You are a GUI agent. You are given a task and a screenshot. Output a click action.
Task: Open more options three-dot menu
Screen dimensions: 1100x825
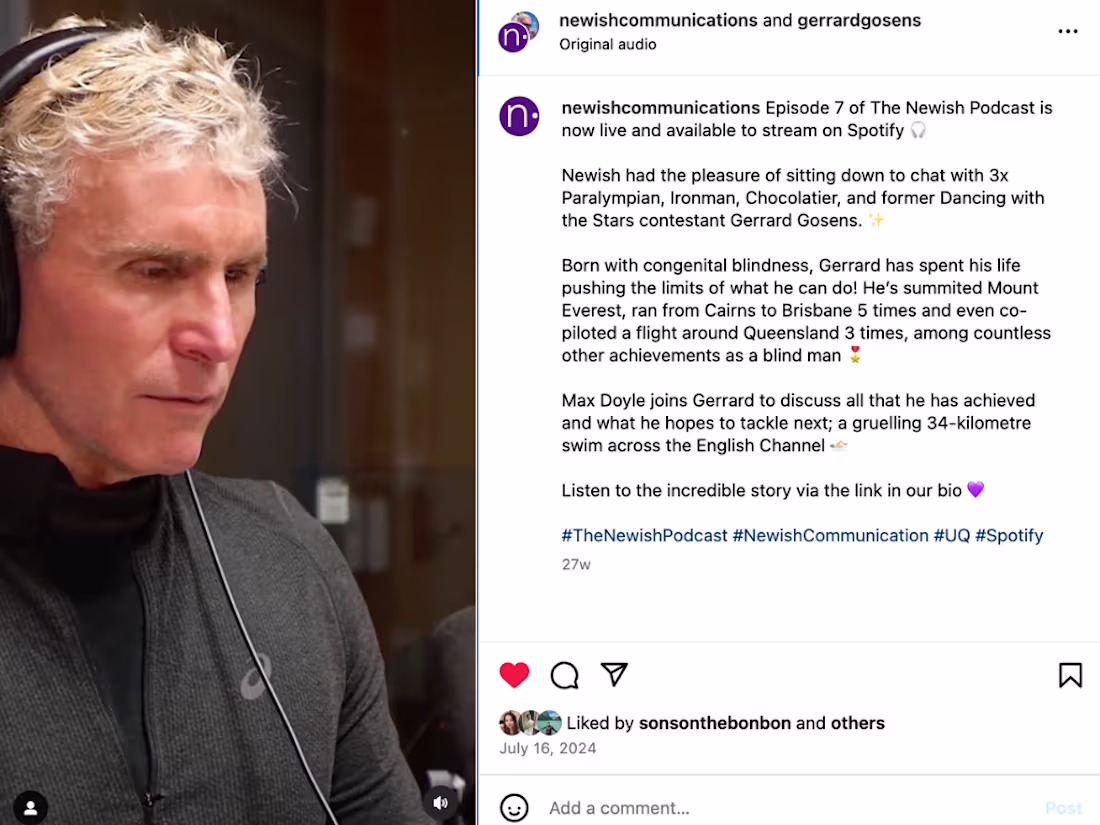[1068, 32]
